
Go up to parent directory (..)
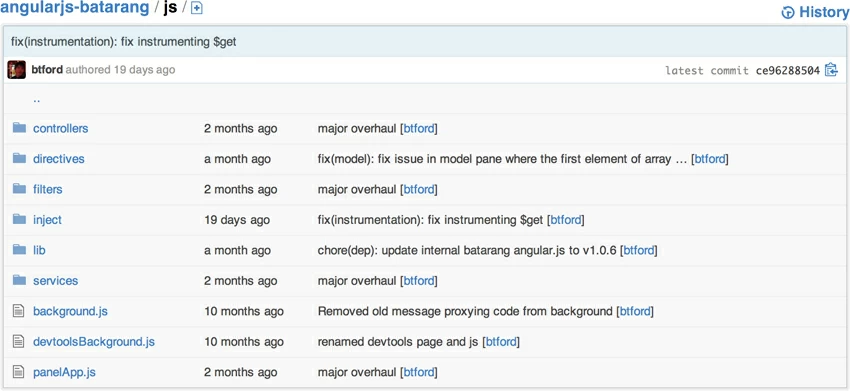coord(36,100)
